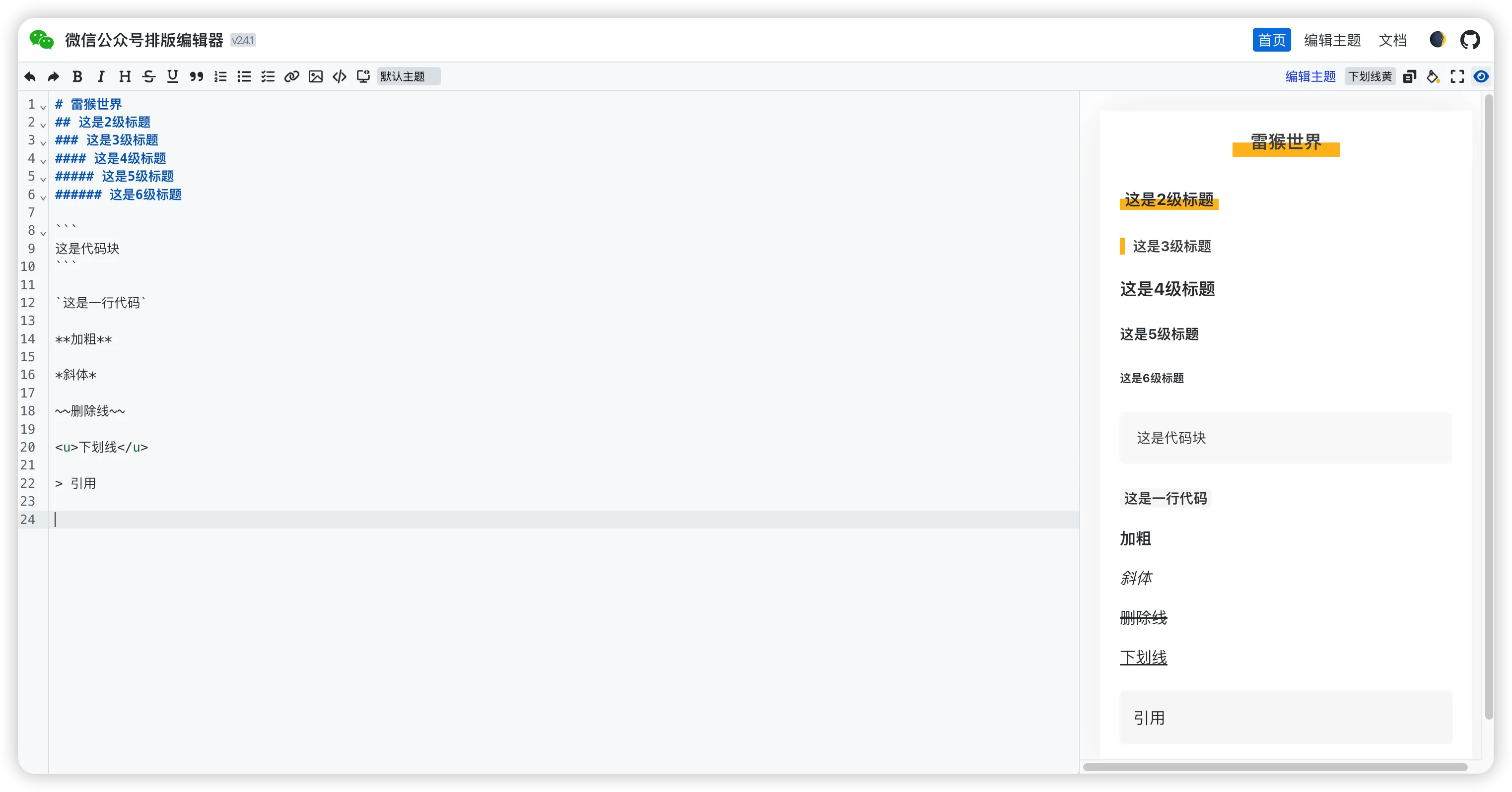Toggle the preview pane with the eye icon

[1482, 76]
